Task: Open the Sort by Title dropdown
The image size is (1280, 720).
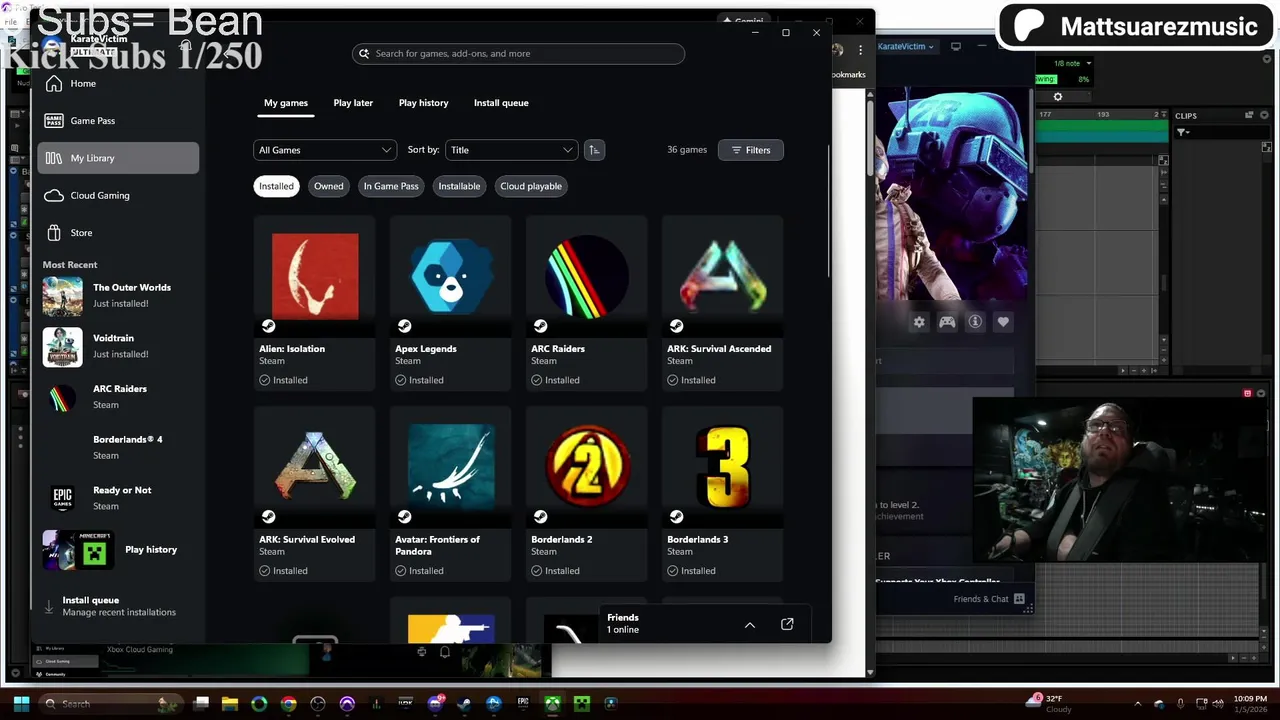Action: tap(511, 150)
